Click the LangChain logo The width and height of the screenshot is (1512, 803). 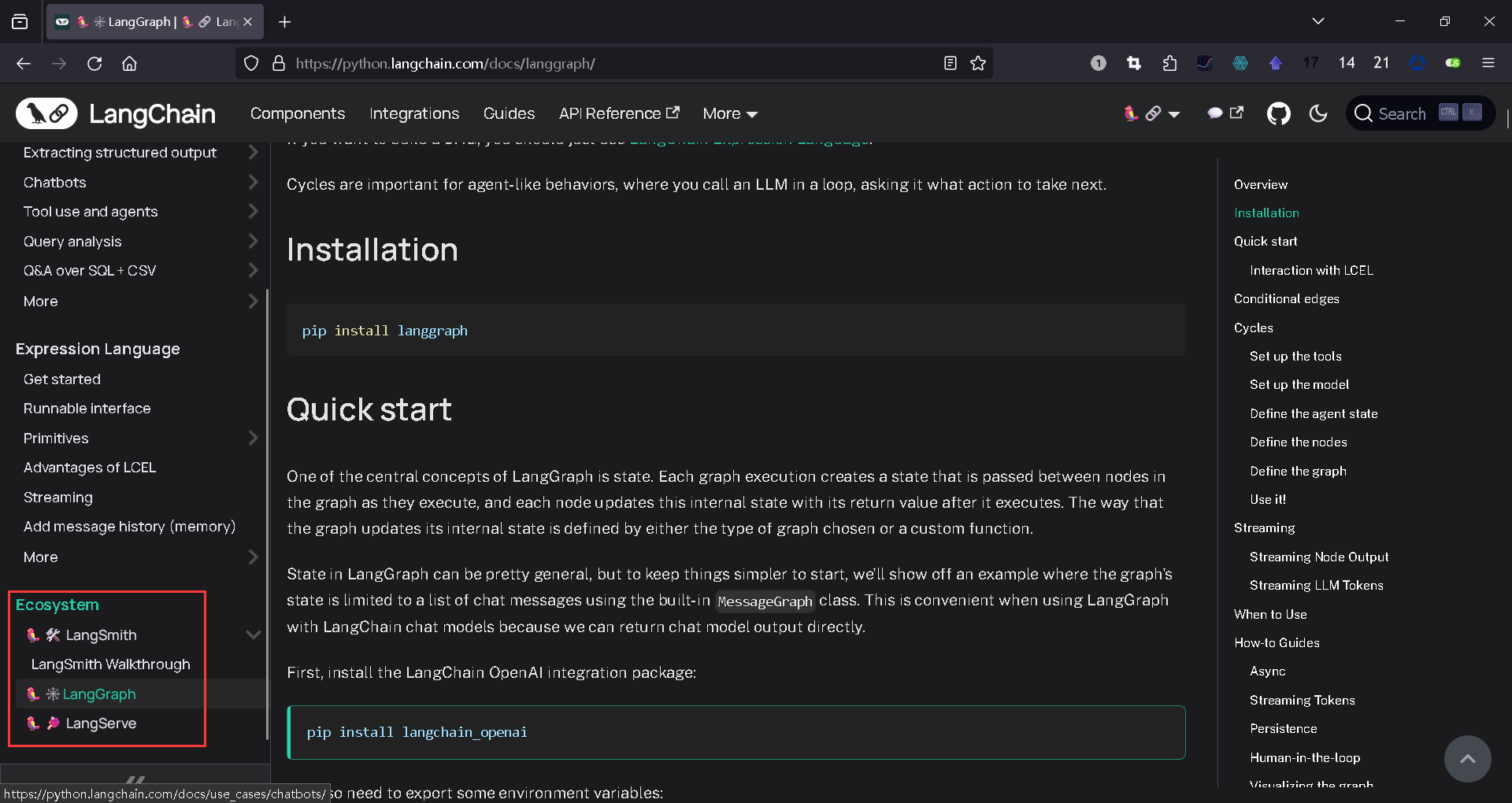coord(116,114)
